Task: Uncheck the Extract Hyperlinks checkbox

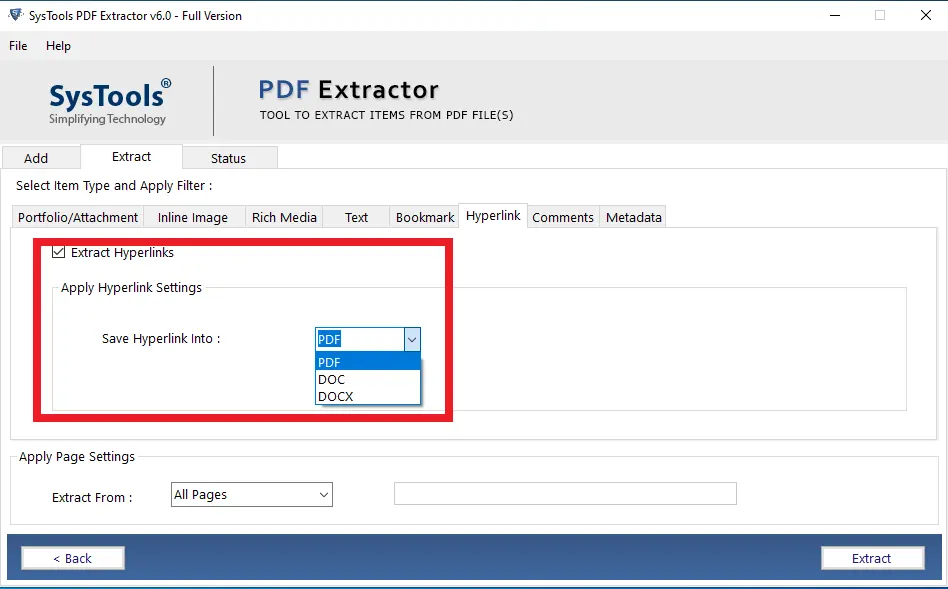Action: point(59,252)
